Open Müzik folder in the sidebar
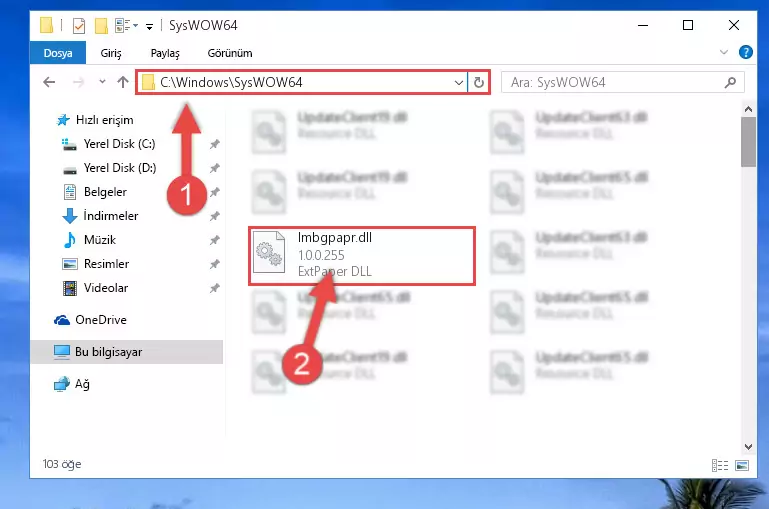The image size is (769, 509). tap(100, 240)
